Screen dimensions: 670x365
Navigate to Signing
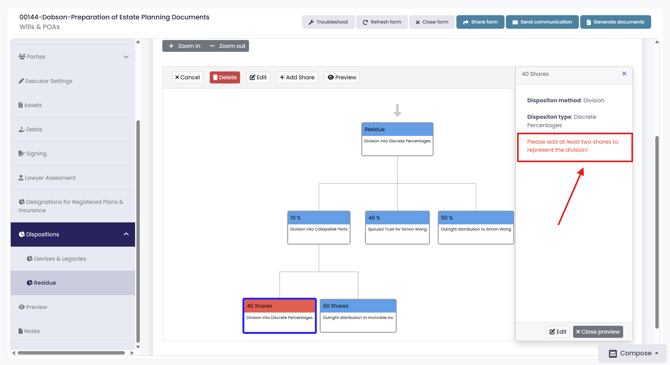(x=73, y=153)
